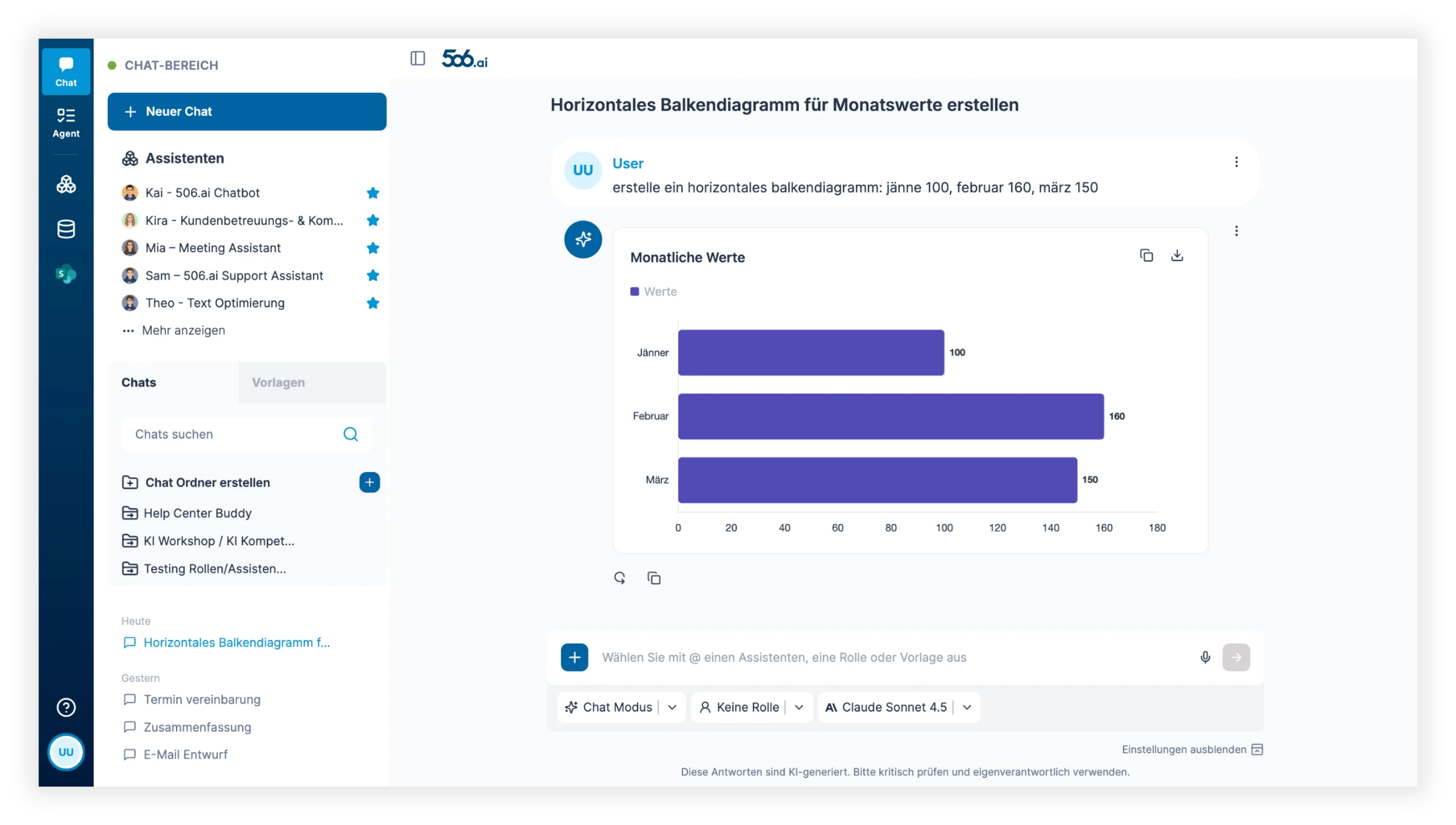Open the Horizontales Balkendiagramm f... chat

(226, 643)
